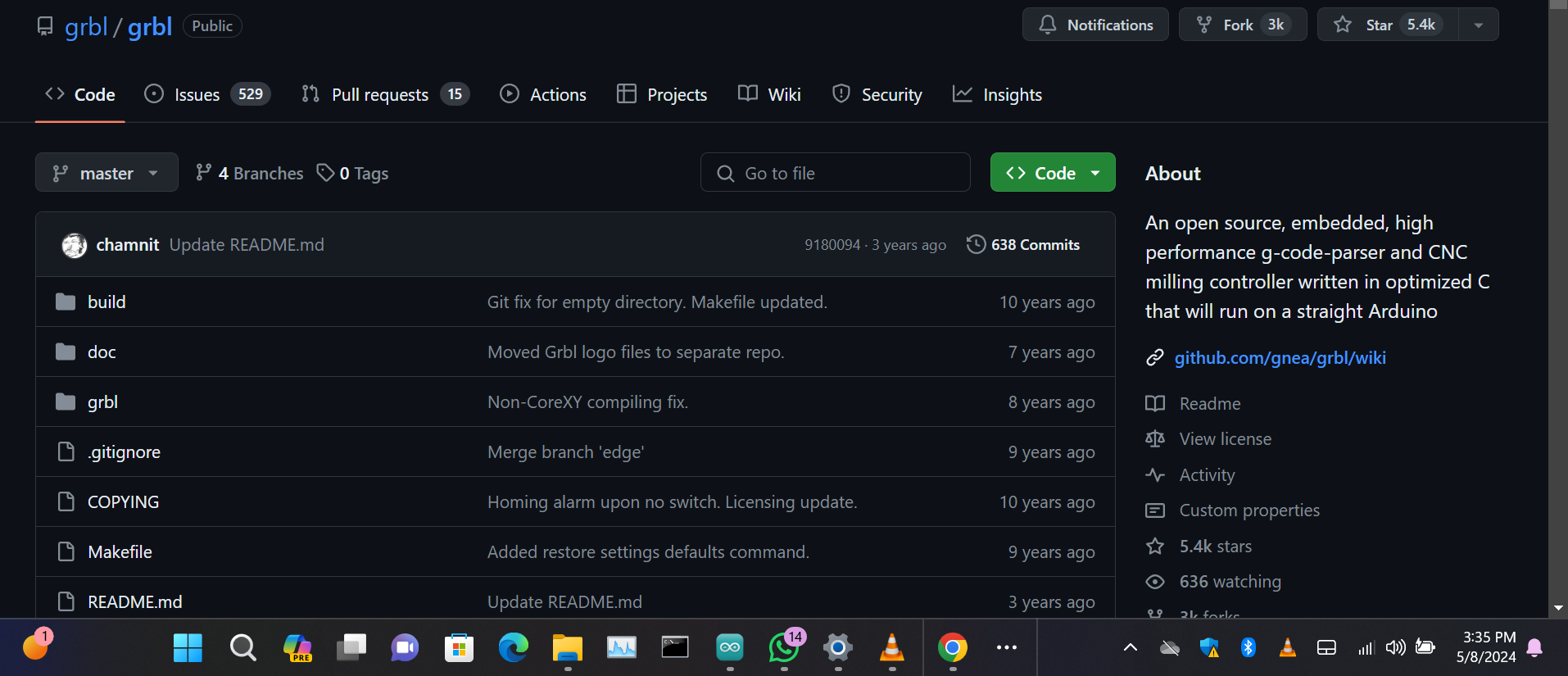Open commit 'Git fix for empty directory'
Screen dimensions: 1568x676
point(657,302)
